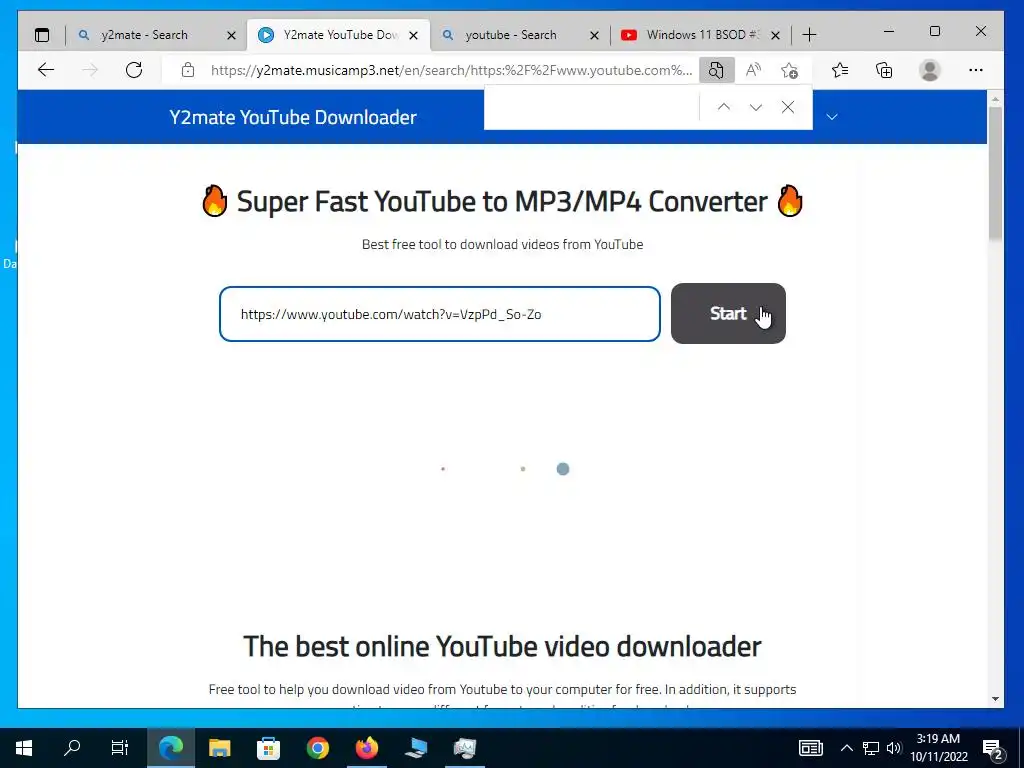The image size is (1024, 768).
Task: Open the Collections panel
Action: pos(884,70)
